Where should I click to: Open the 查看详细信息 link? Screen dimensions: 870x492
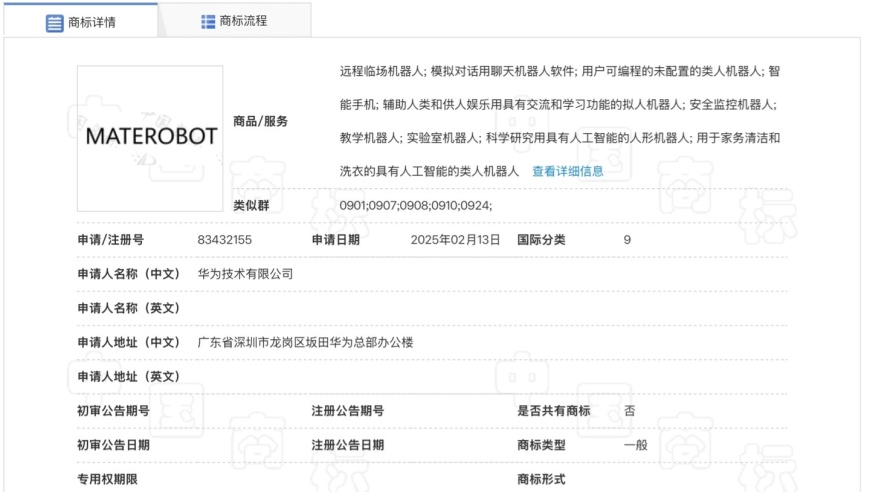point(568,171)
